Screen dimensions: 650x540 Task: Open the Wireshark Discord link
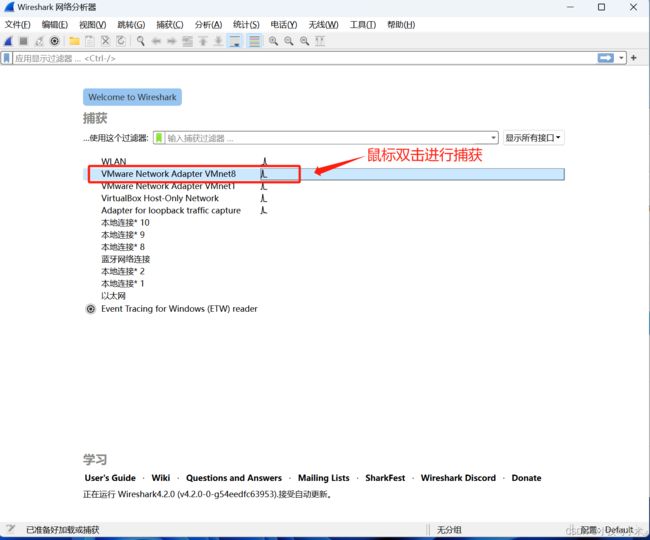(x=458, y=478)
